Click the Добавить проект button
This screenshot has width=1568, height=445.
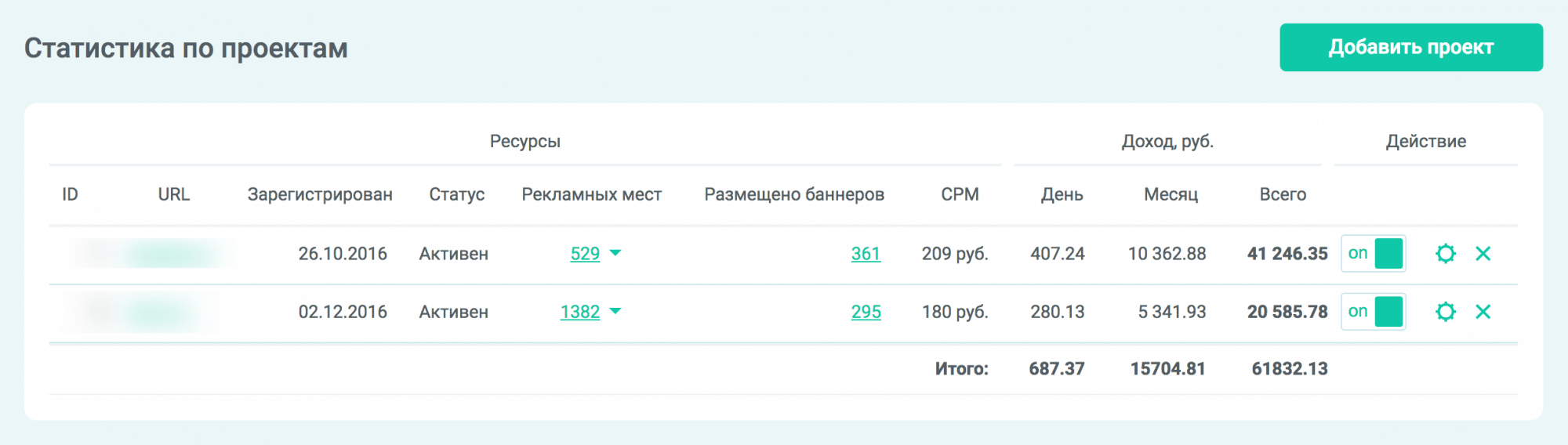click(1410, 48)
